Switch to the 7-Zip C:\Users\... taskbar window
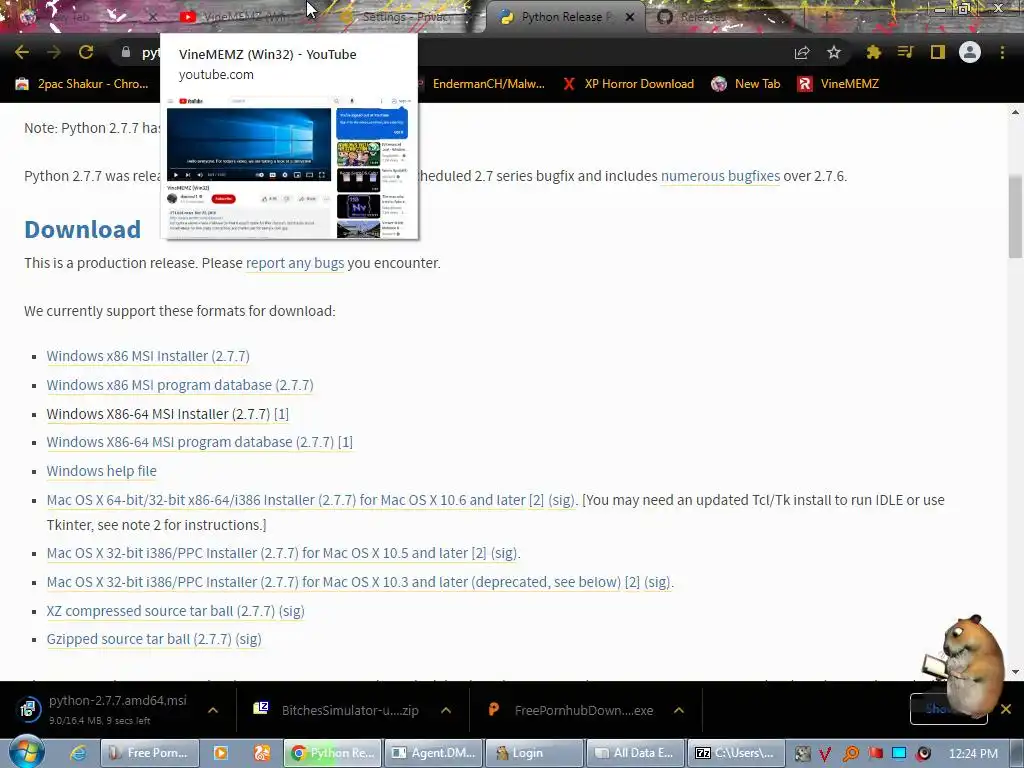1024x768 pixels. point(737,753)
